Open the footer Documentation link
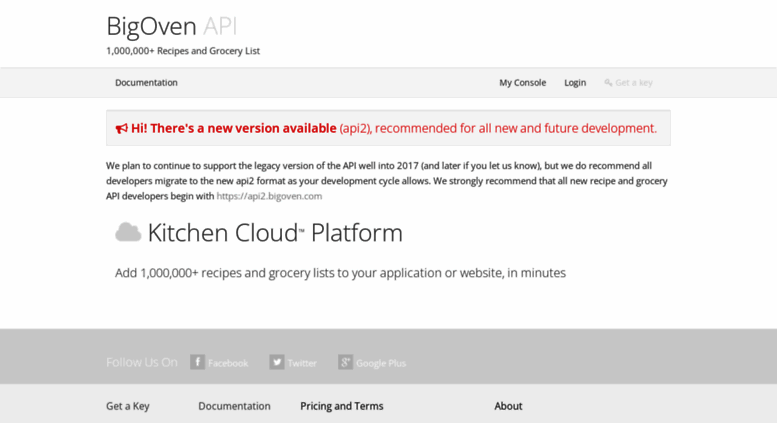The image size is (777, 423). 234,406
